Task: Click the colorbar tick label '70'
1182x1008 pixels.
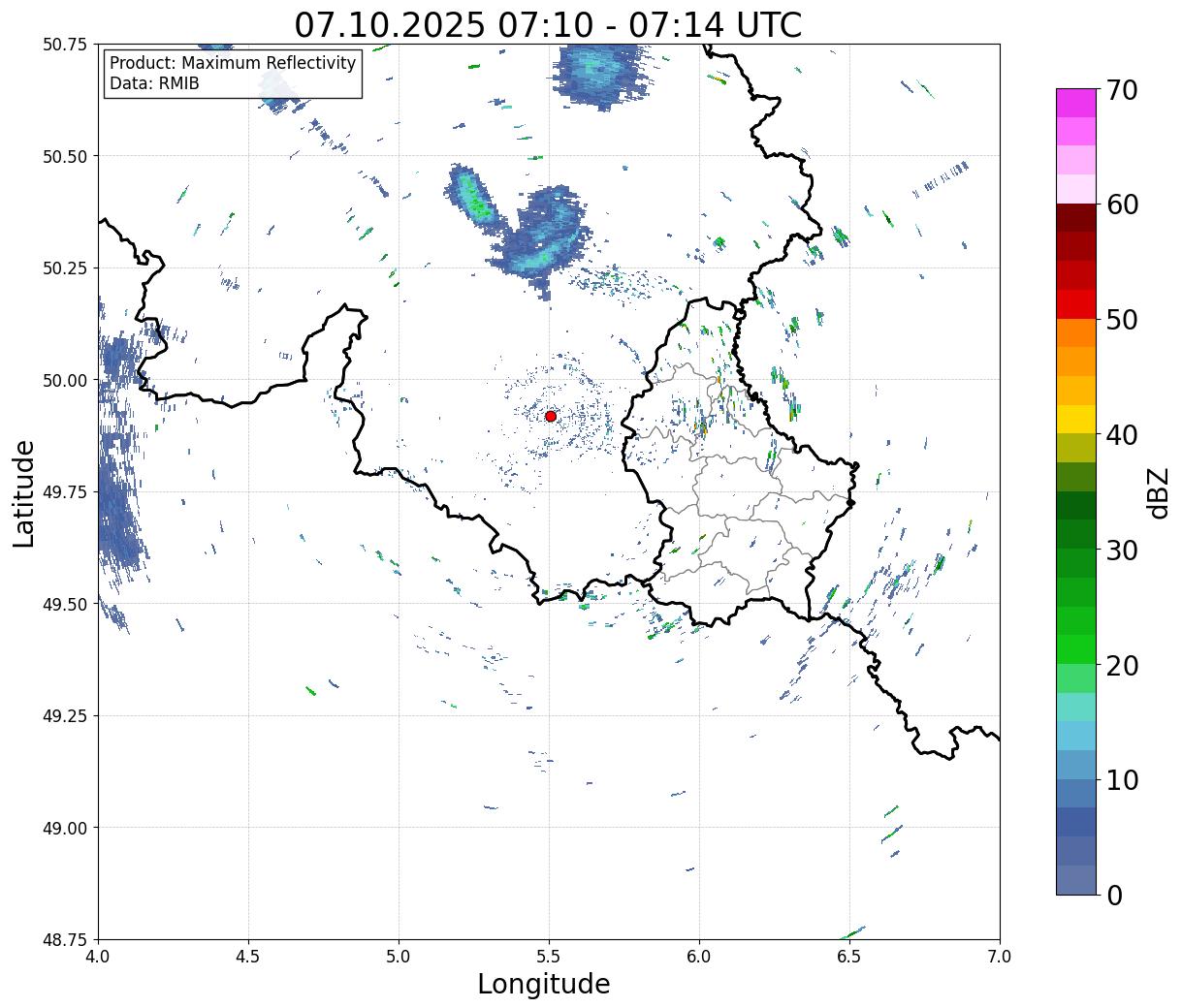Action: [x=1121, y=90]
